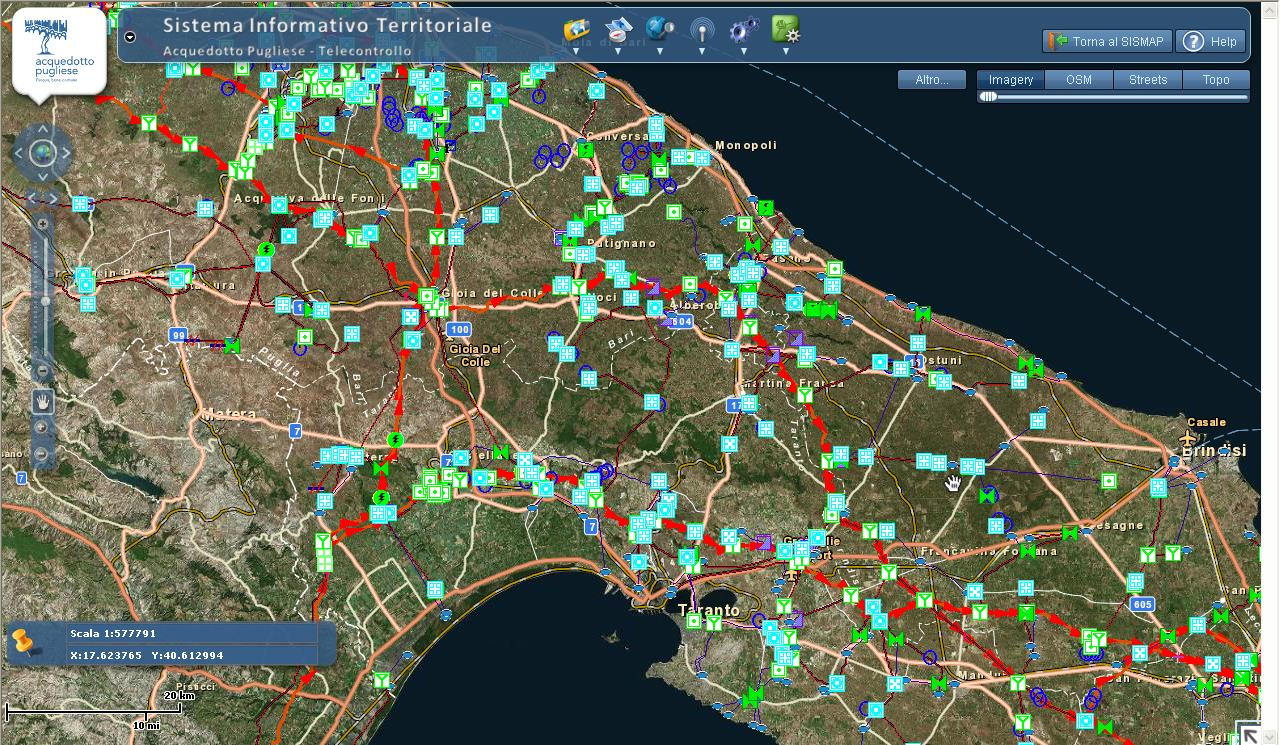
Task: Pan the map left with arrow
Action: pos(18,154)
